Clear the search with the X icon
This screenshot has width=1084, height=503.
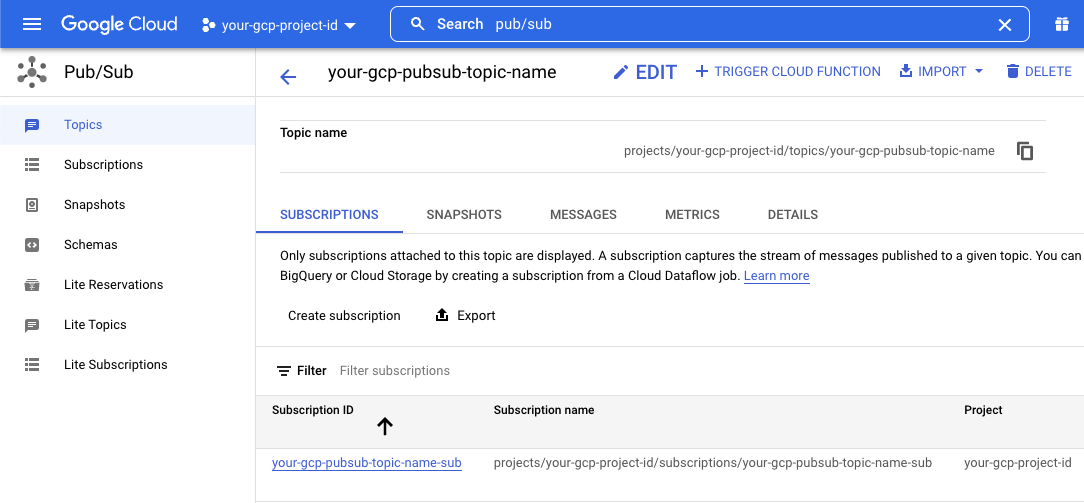(x=1004, y=25)
